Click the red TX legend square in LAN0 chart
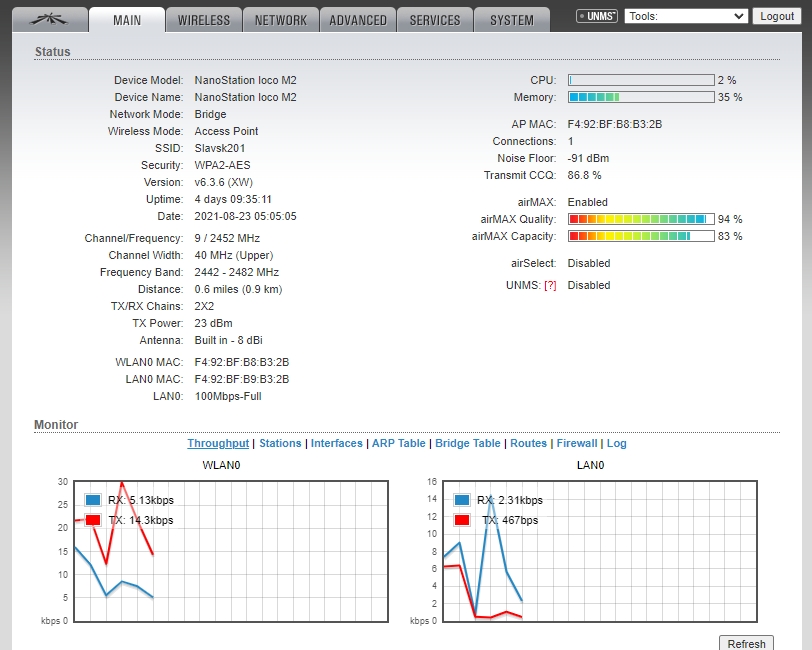812x650 pixels. click(461, 519)
